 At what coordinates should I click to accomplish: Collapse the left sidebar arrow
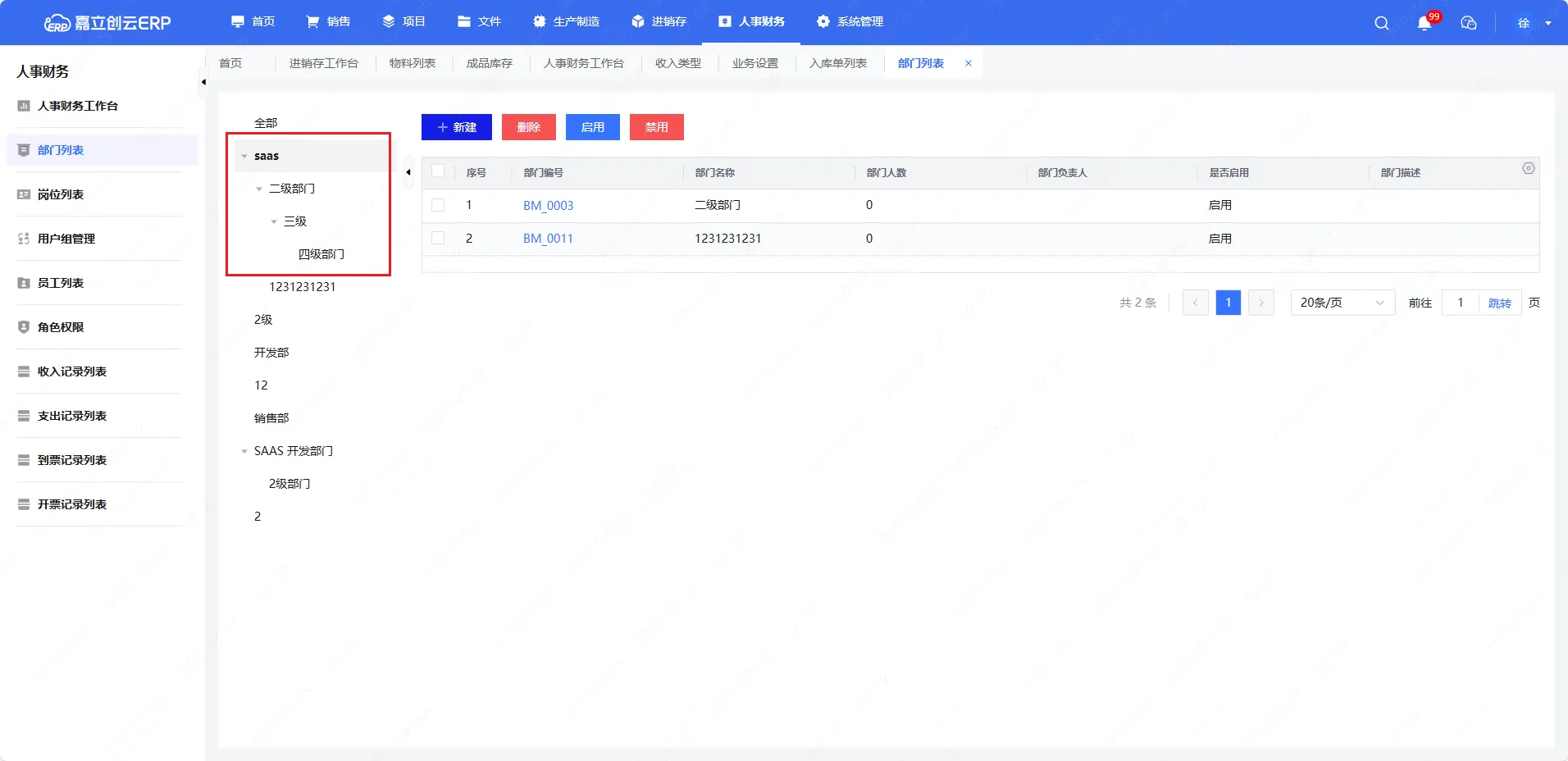[x=203, y=82]
